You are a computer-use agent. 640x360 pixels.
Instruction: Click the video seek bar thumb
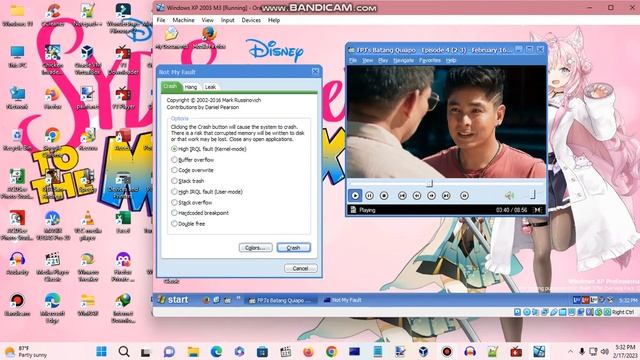click(429, 184)
